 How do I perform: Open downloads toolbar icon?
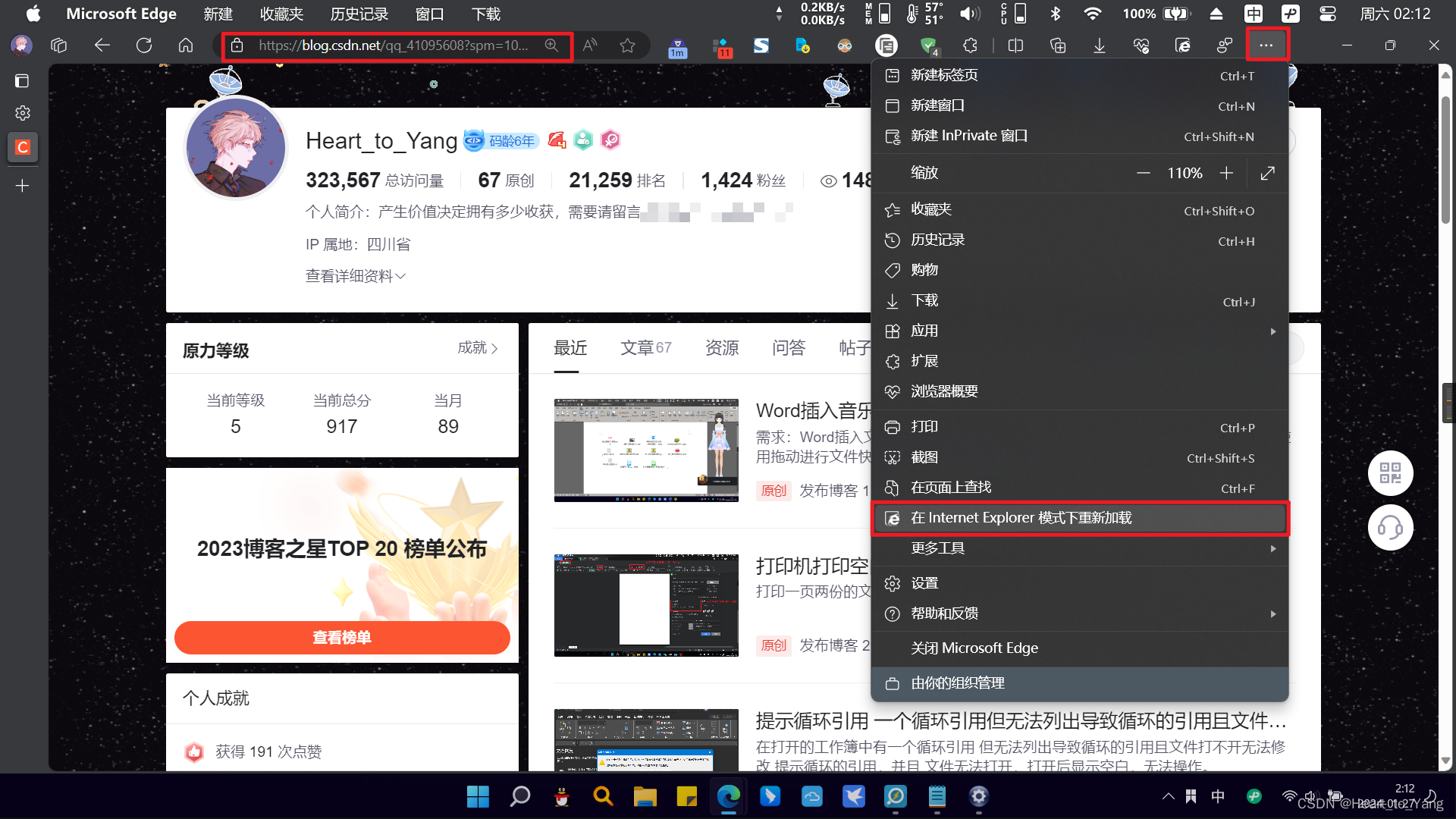click(1099, 45)
